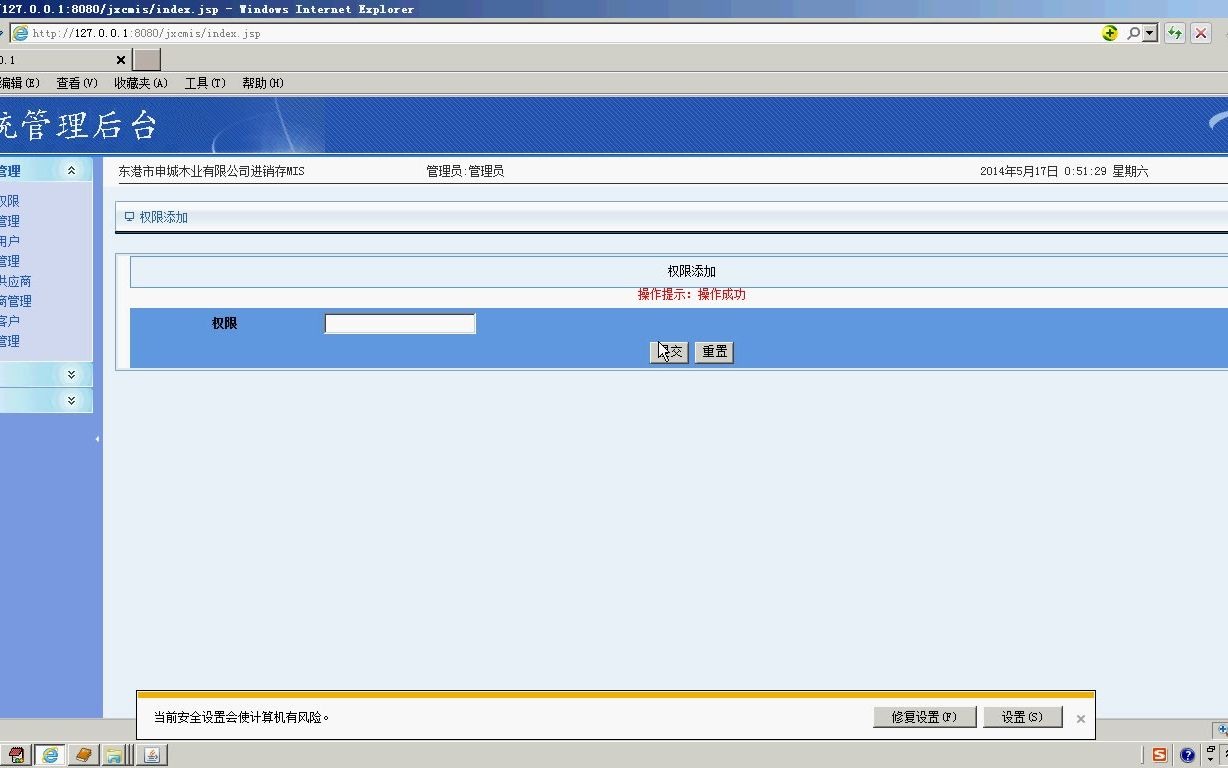Viewport: 1228px width, 768px height.
Task: Collapse the 管理 section in the sidebar
Action: click(x=70, y=170)
